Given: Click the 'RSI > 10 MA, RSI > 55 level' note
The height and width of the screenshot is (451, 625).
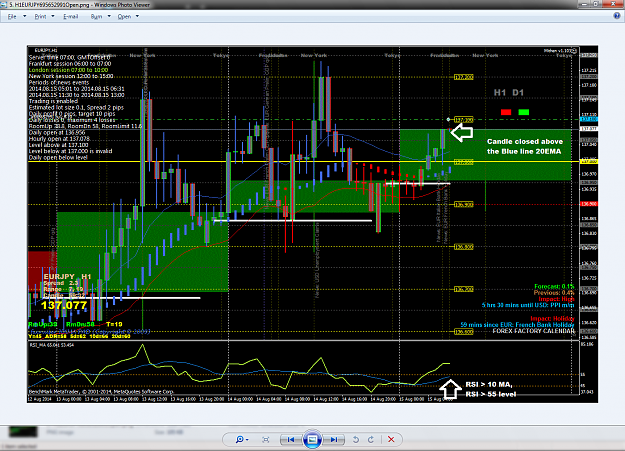Looking at the screenshot, I should (x=491, y=389).
